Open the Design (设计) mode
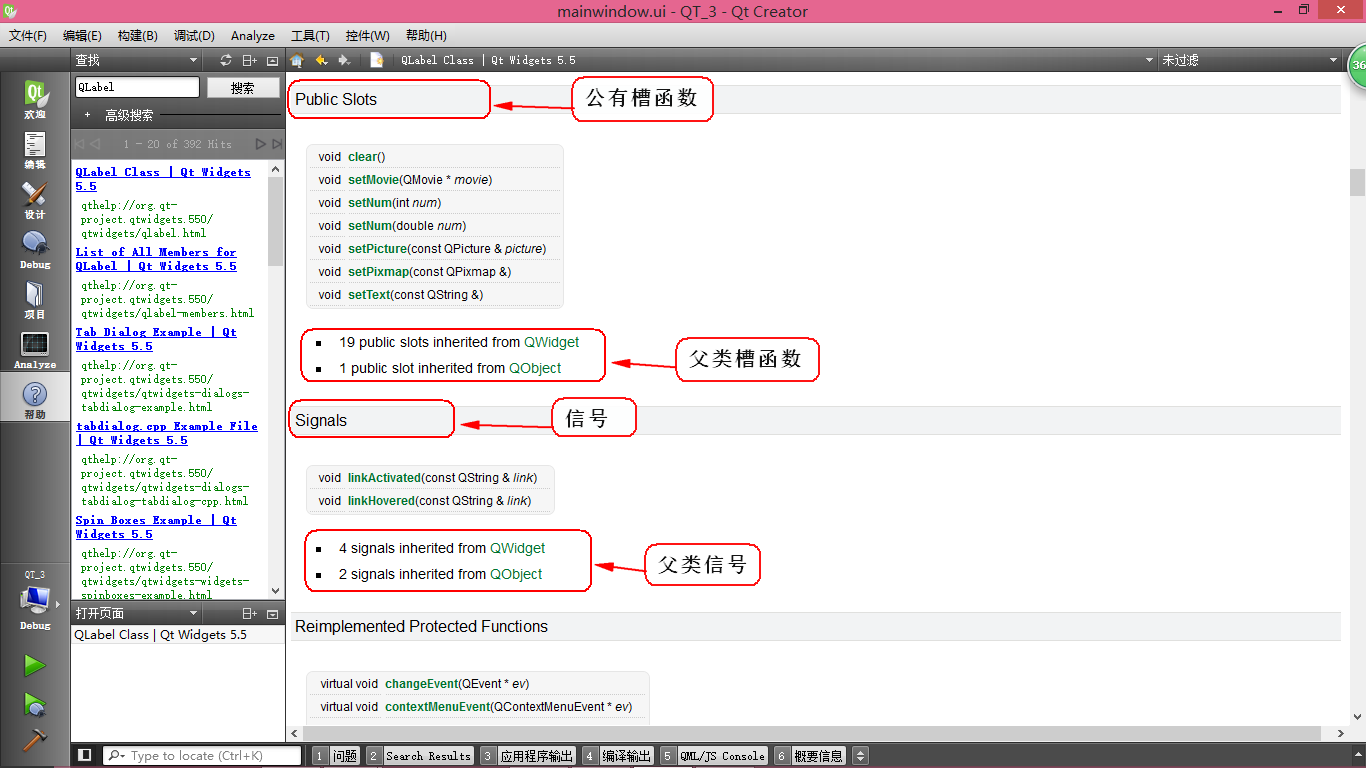 (35, 200)
